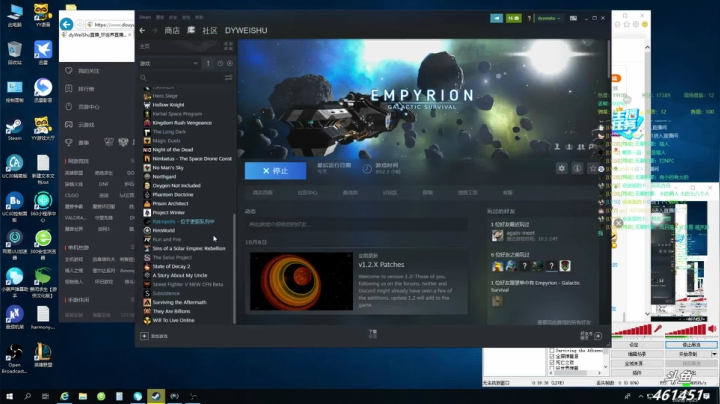Image resolution: width=720 pixels, height=404 pixels.
Task: Open the Empyrion game settings gear
Action: pyautogui.click(x=561, y=168)
